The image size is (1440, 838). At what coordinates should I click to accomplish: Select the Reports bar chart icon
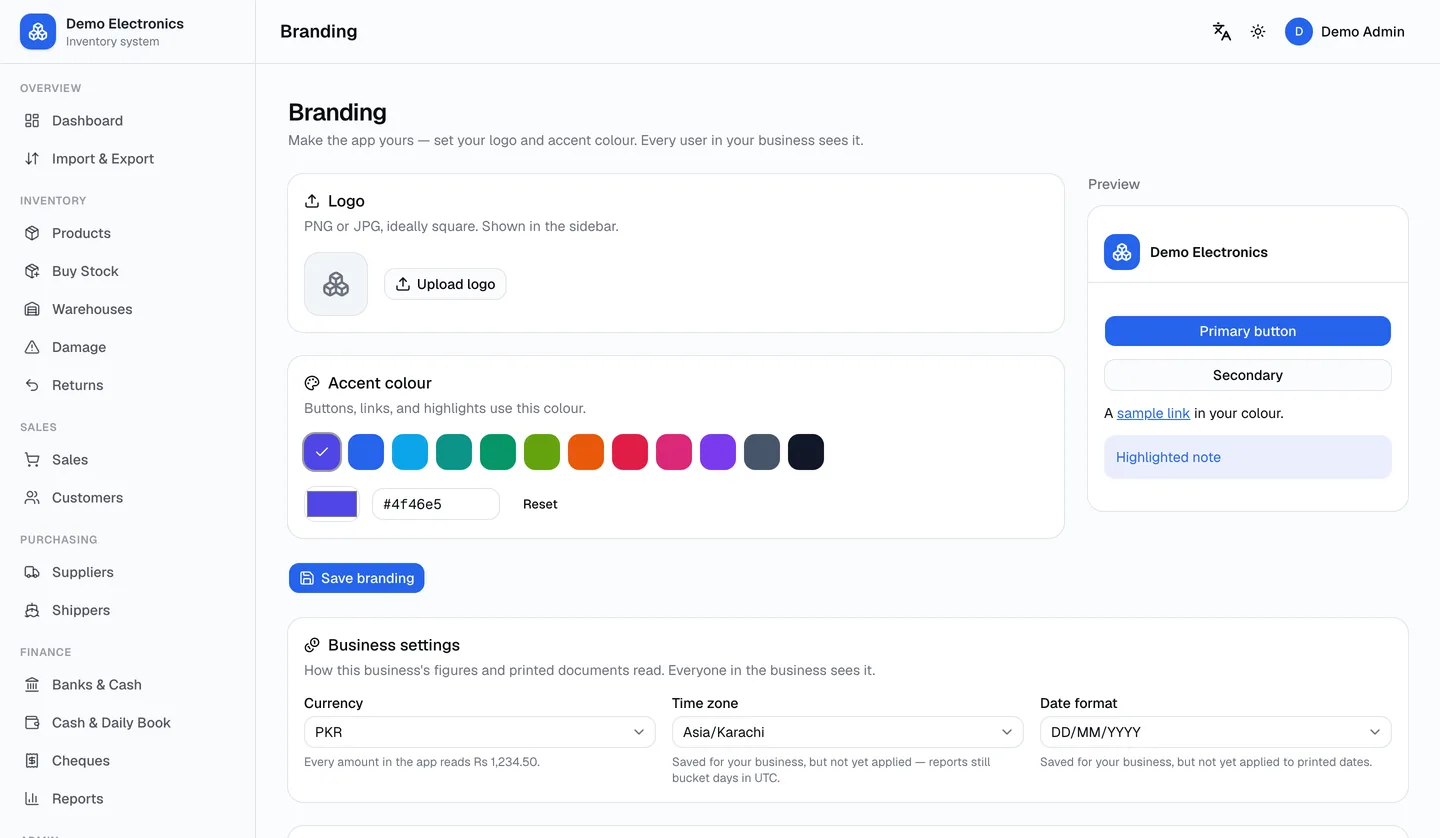pos(32,799)
